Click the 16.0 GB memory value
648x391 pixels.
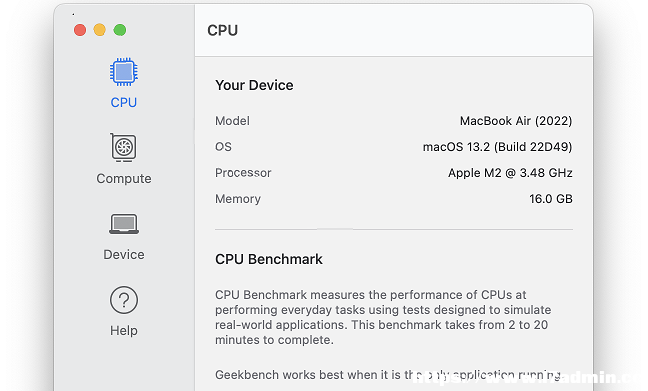pyautogui.click(x=551, y=199)
